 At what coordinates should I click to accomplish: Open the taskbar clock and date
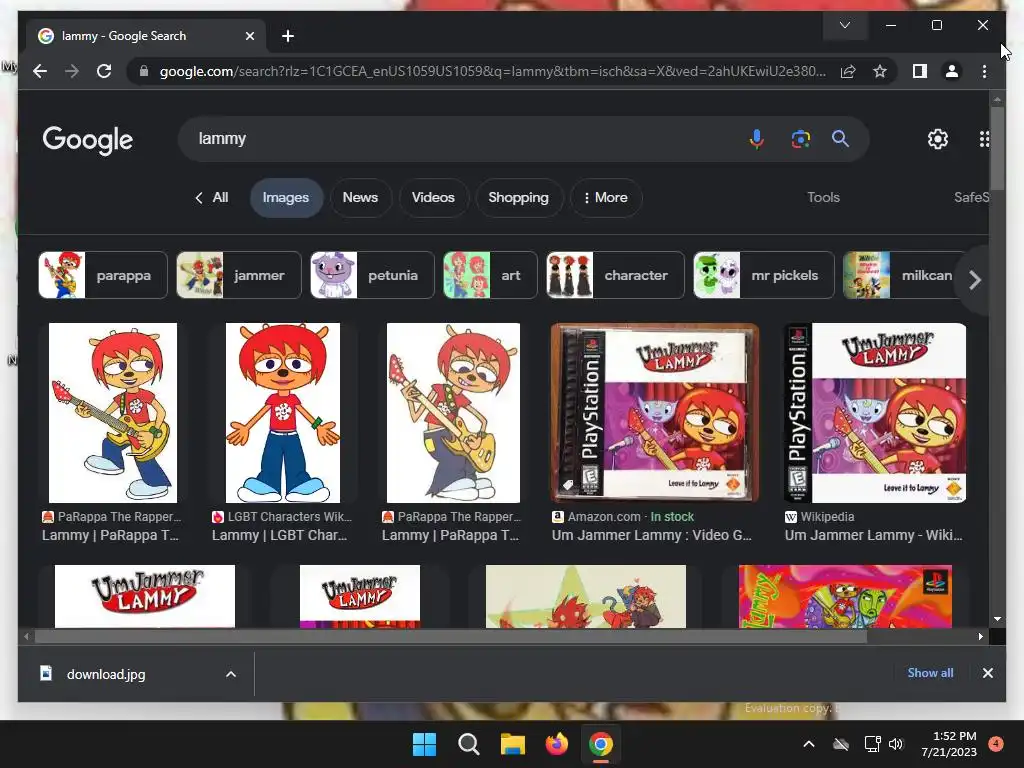949,744
